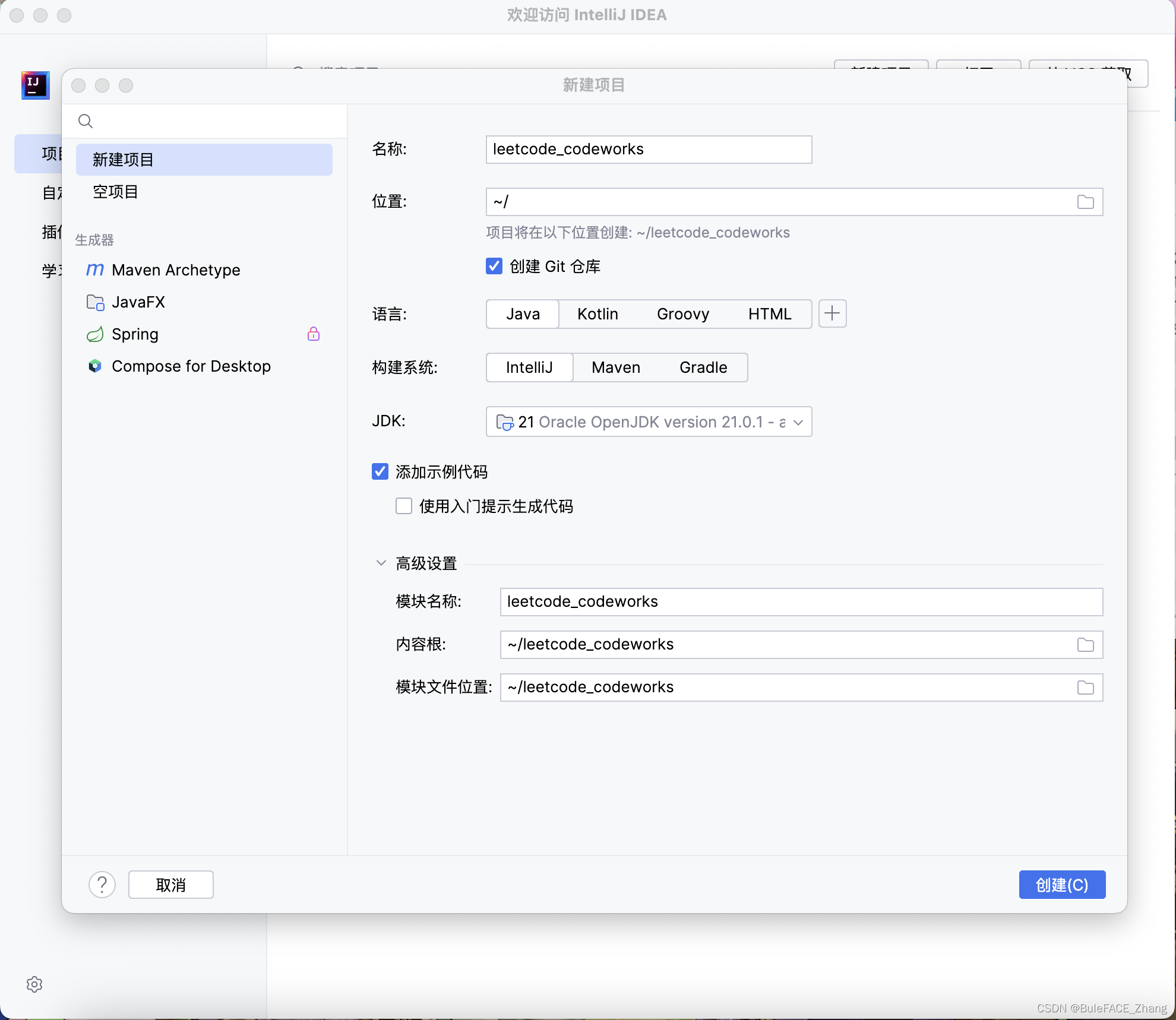Choose Gradle build system
The height and width of the screenshot is (1020, 1176).
point(703,368)
